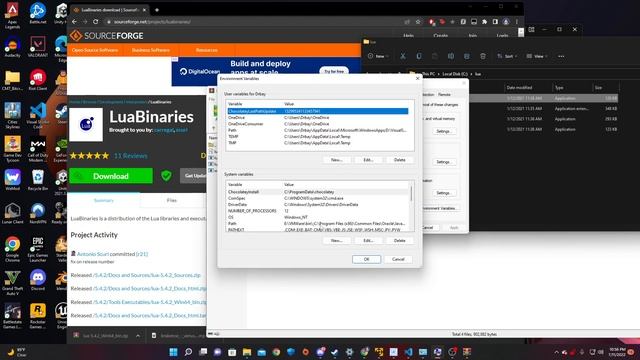Click the Search icon on the taskbar

click(x=188, y=352)
